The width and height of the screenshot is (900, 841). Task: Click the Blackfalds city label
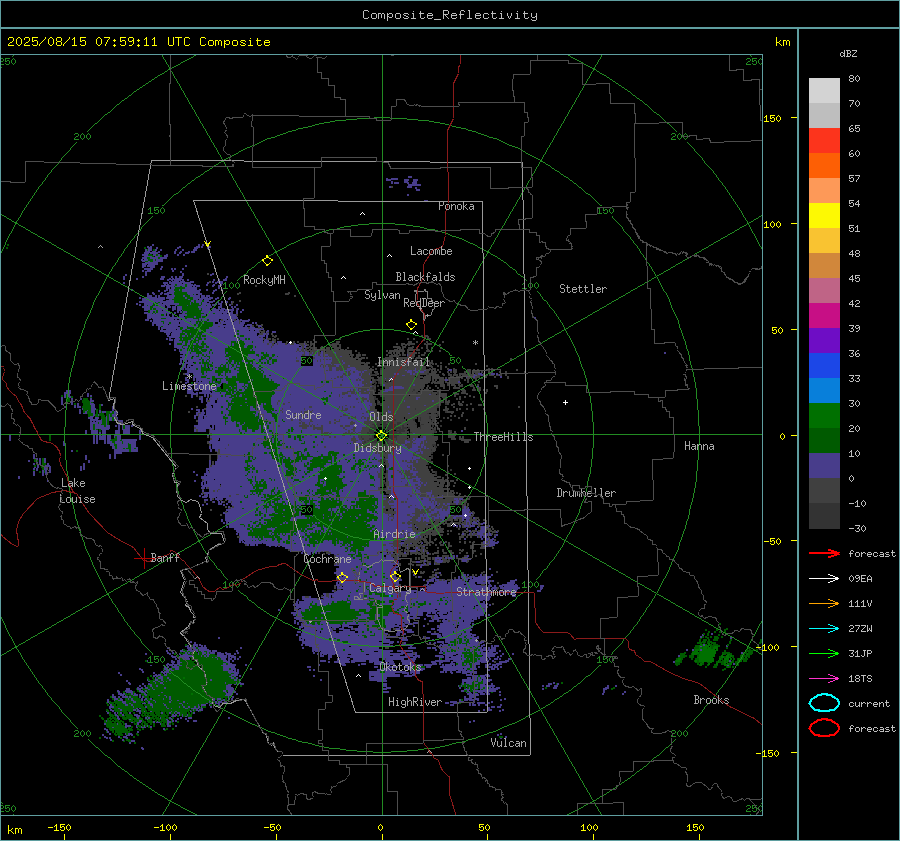point(425,277)
